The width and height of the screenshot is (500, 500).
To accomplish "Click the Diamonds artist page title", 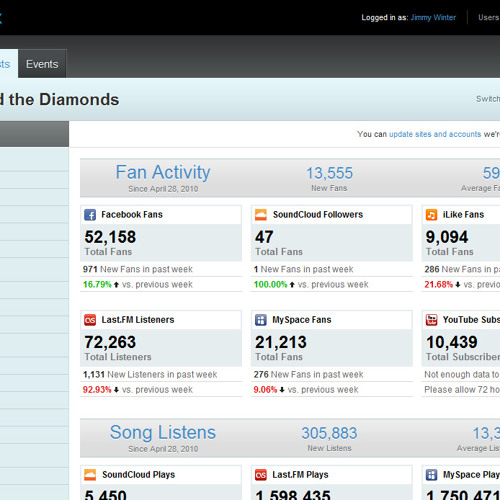I will (x=59, y=99).
